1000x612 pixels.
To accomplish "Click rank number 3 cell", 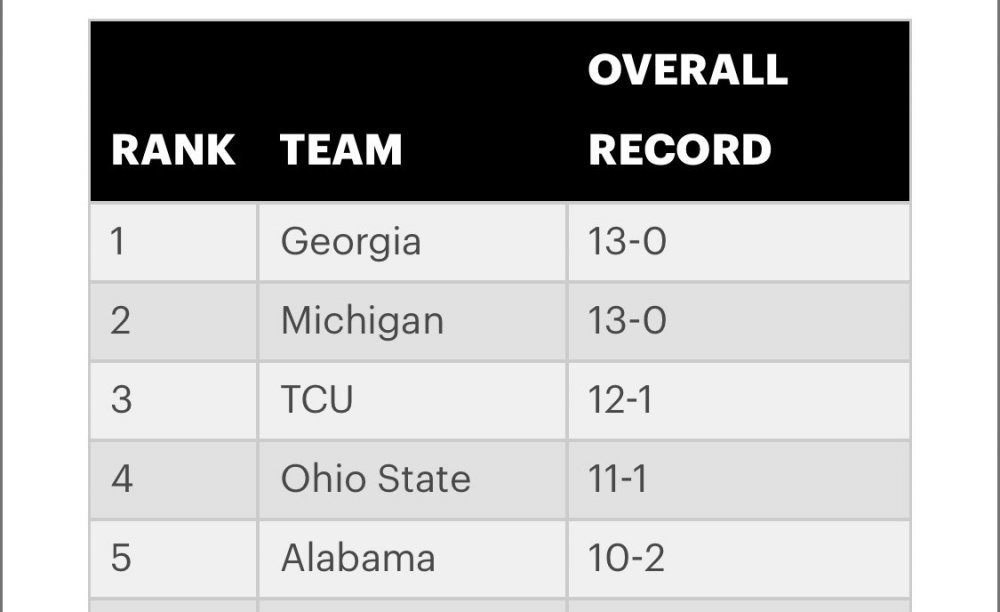I will tap(120, 400).
